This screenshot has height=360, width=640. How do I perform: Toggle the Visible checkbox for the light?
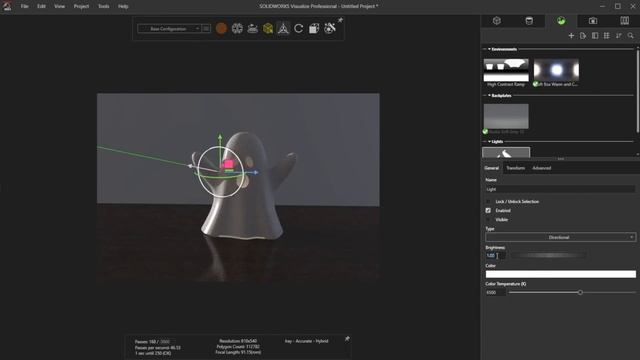pyautogui.click(x=488, y=220)
